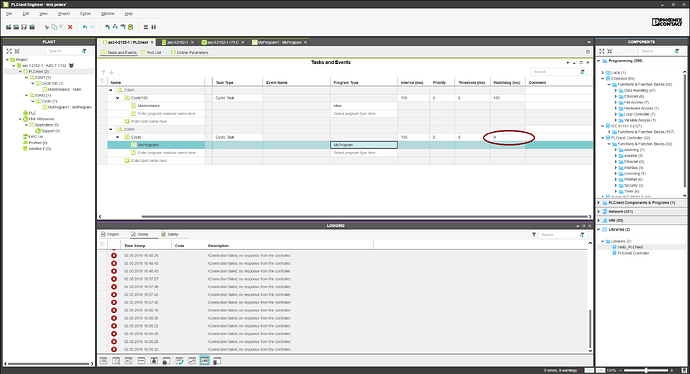This screenshot has width=690, height=374.
Task: Click the move-down arrow above the task table
Action: click(x=111, y=72)
